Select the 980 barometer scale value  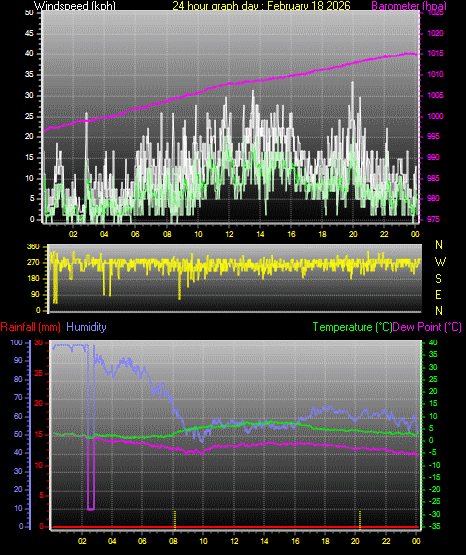tap(433, 198)
